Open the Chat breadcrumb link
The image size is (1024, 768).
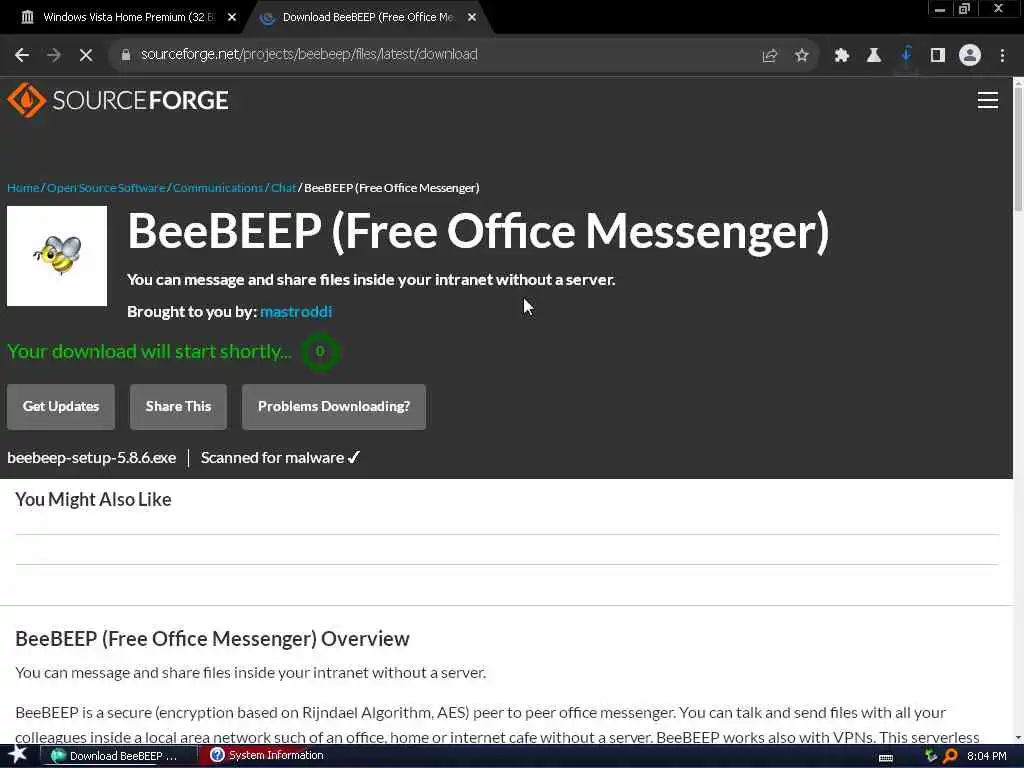click(x=283, y=188)
